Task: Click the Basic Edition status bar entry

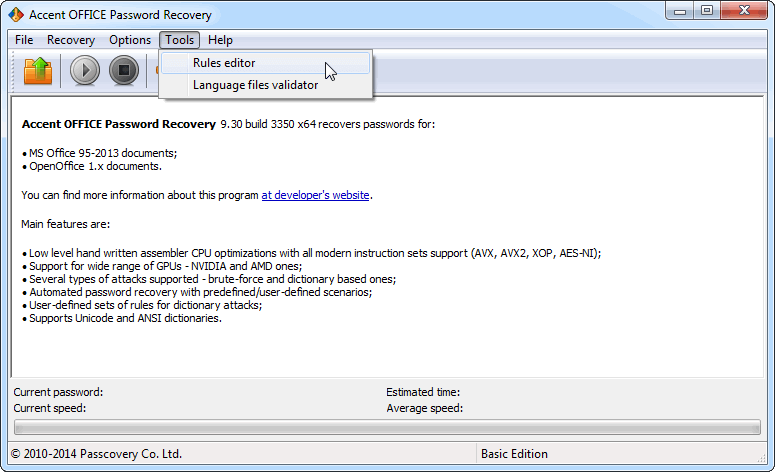Action: 514,454
